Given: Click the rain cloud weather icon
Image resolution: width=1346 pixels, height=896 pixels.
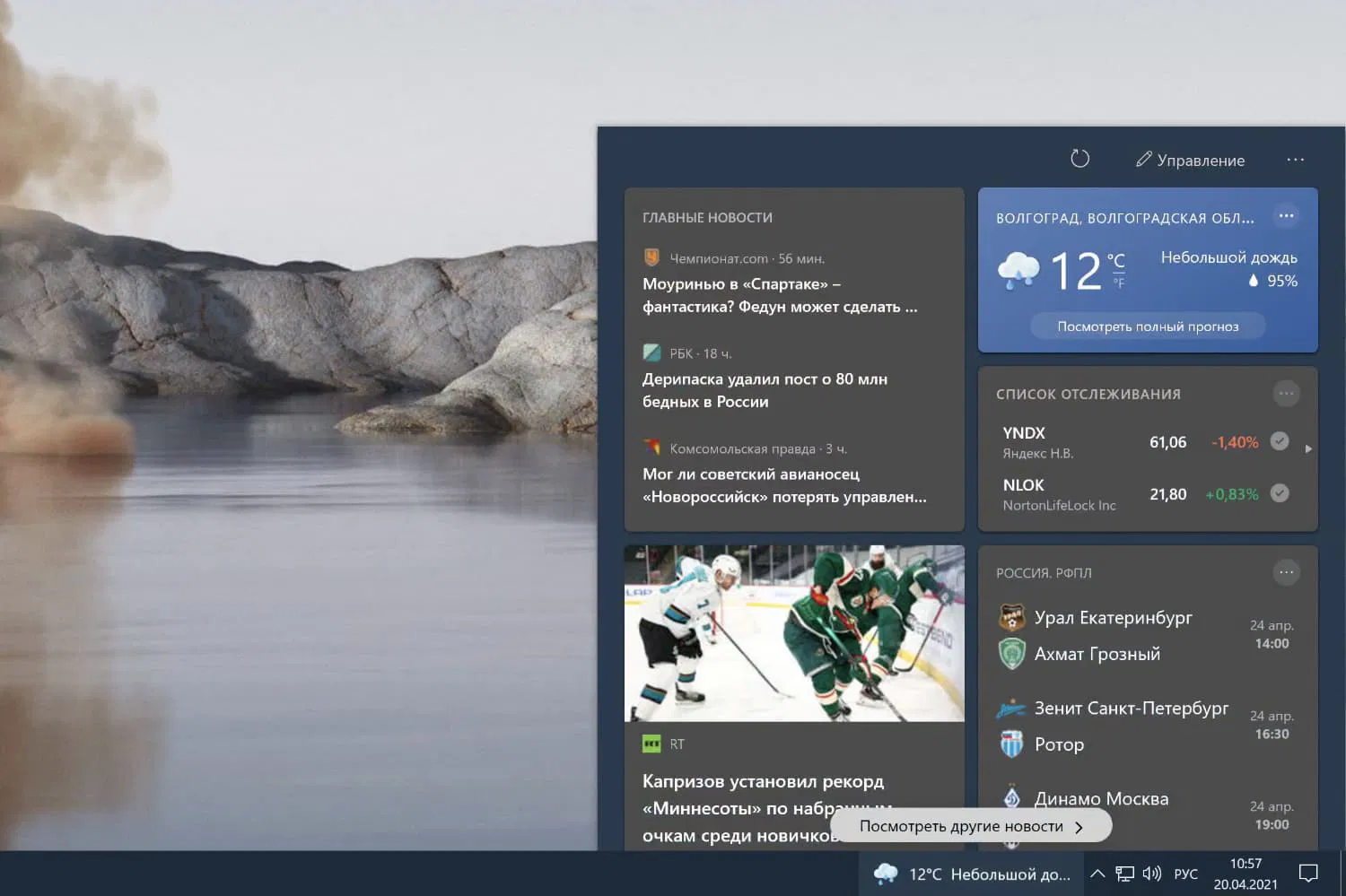Looking at the screenshot, I should [x=1018, y=270].
